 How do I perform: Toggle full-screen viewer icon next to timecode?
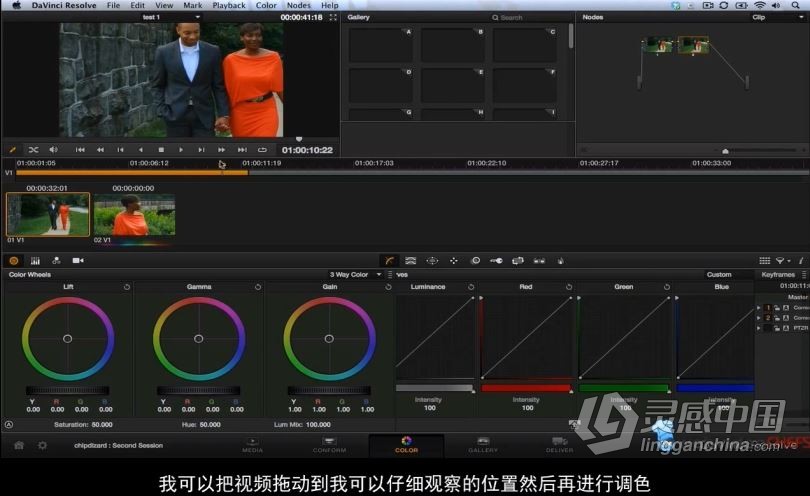point(333,18)
